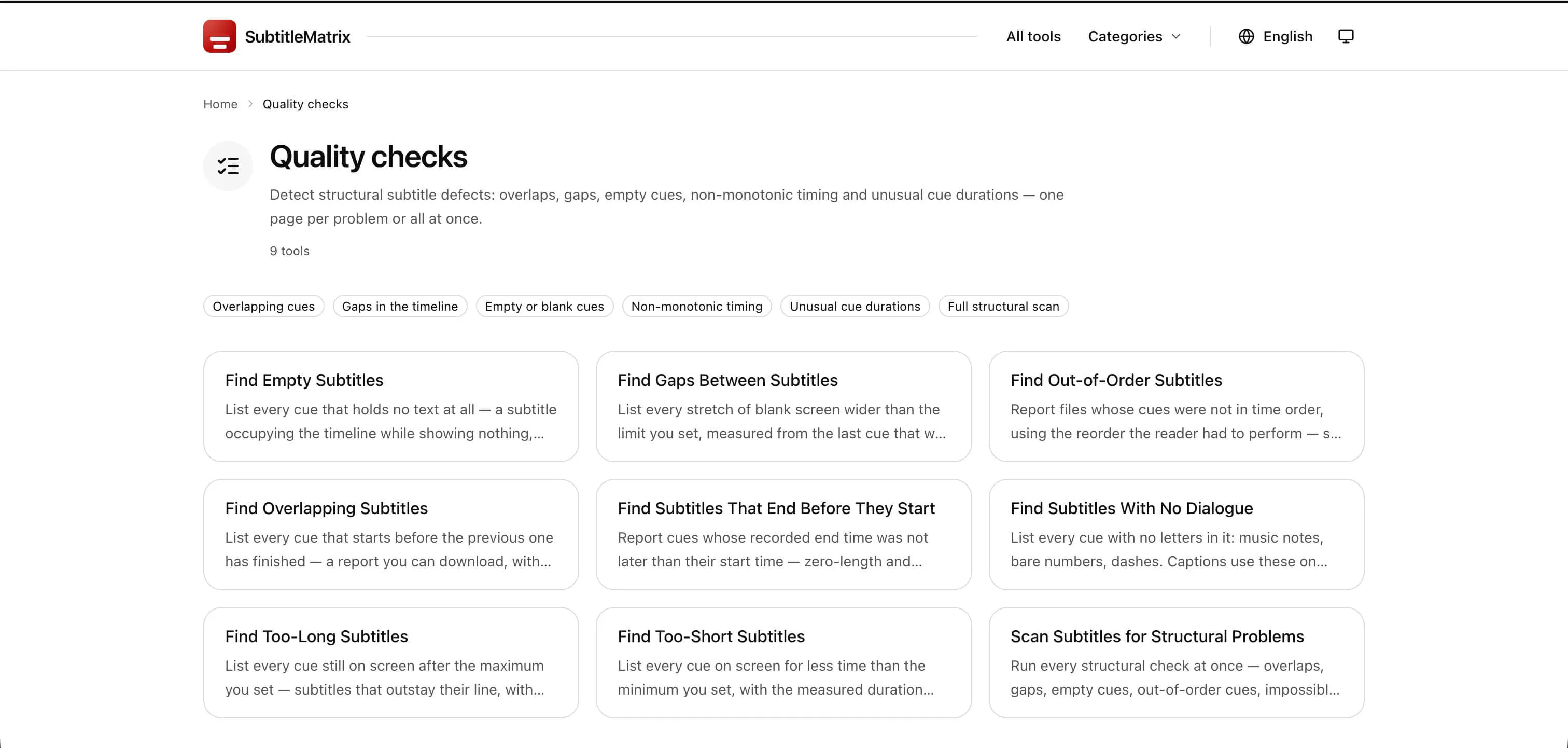
Task: Open Scan Subtitles for Structural Problems card
Action: (x=1176, y=662)
